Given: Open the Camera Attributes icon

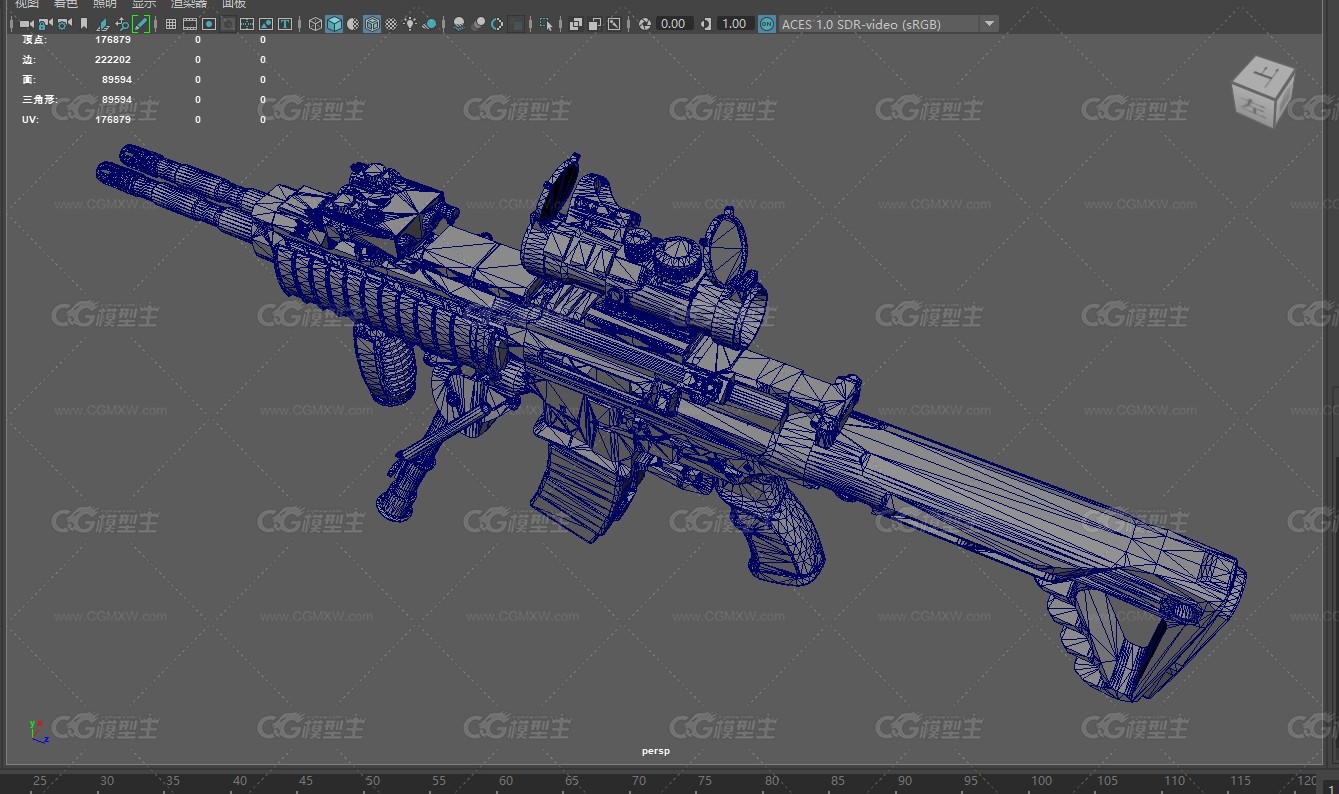Looking at the screenshot, I should pyautogui.click(x=64, y=24).
